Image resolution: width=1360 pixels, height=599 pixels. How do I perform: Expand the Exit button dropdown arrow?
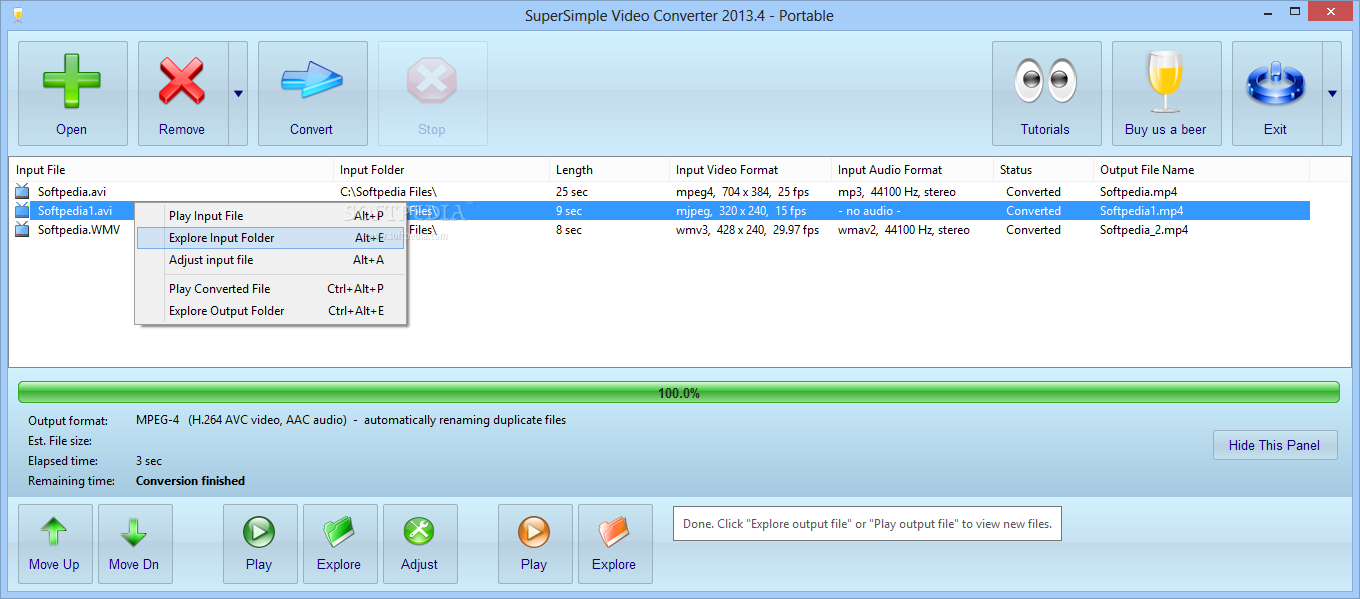(1332, 93)
